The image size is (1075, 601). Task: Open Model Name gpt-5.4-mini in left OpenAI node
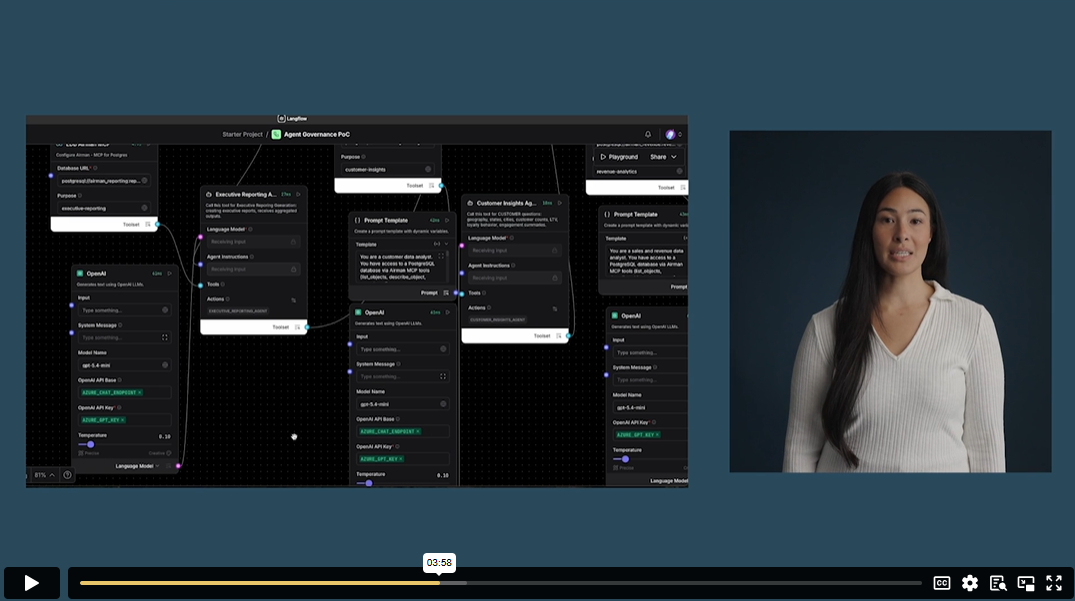pos(123,365)
